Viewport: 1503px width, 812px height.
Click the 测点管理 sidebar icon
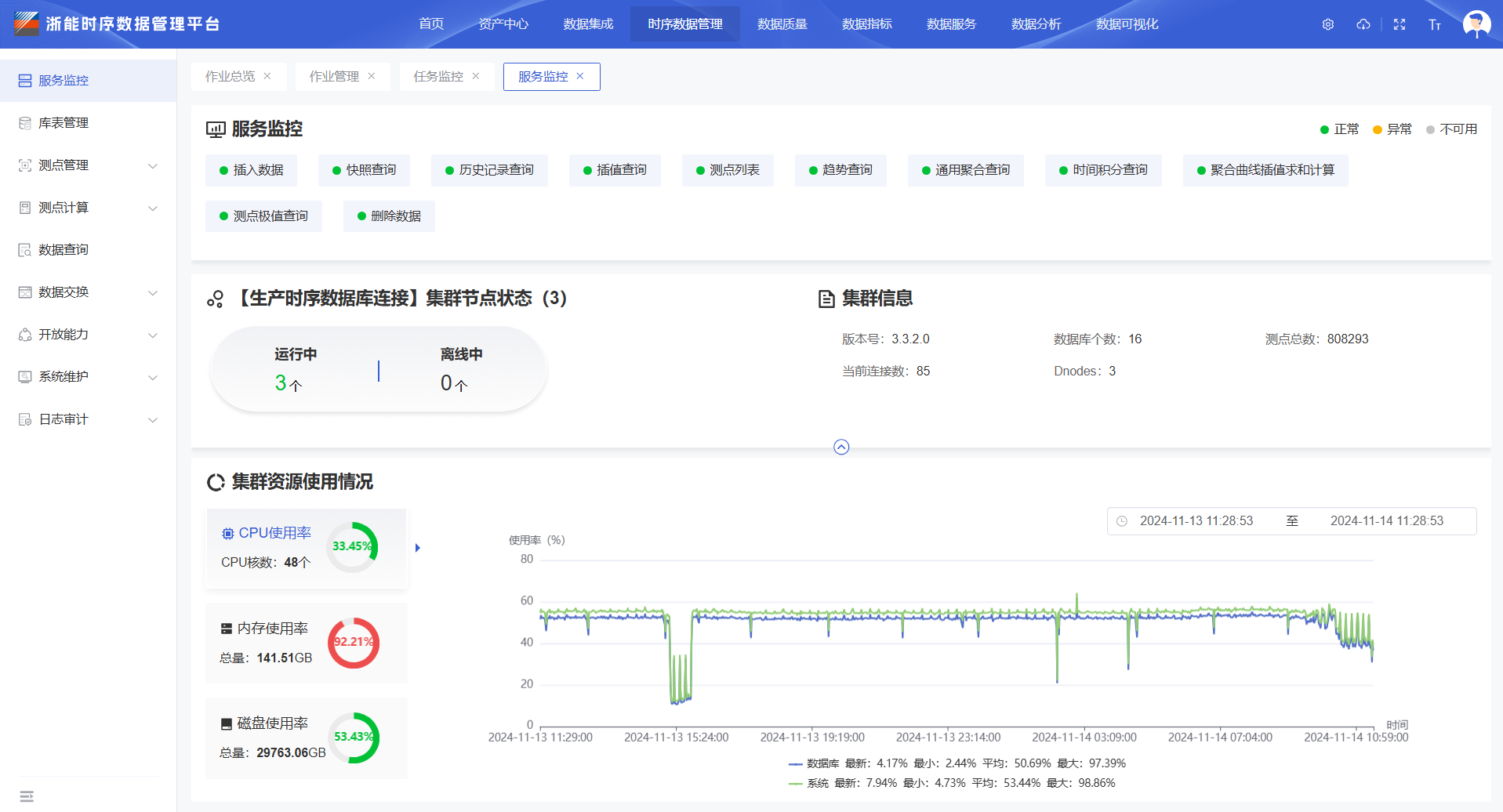[25, 165]
